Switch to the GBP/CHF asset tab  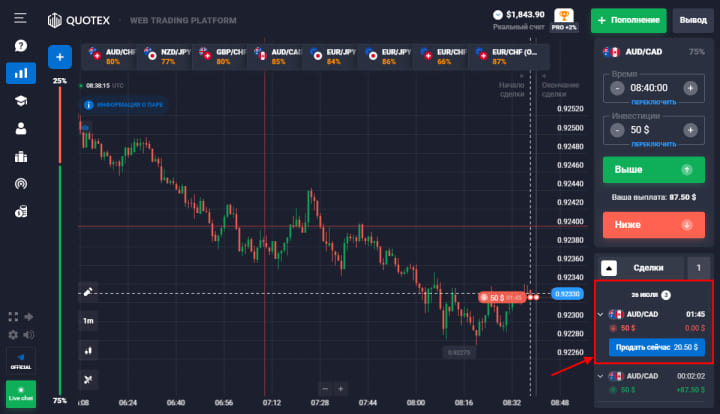[217, 56]
